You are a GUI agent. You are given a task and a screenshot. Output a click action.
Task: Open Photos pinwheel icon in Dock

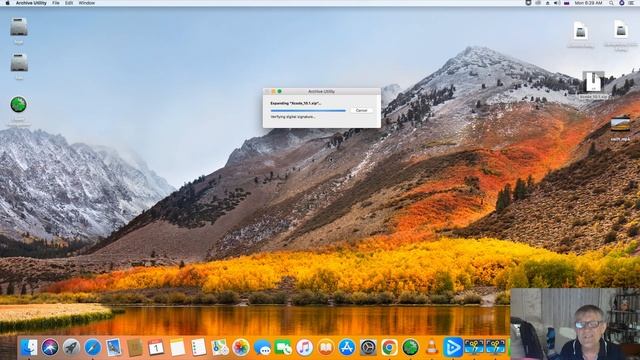[x=241, y=347]
